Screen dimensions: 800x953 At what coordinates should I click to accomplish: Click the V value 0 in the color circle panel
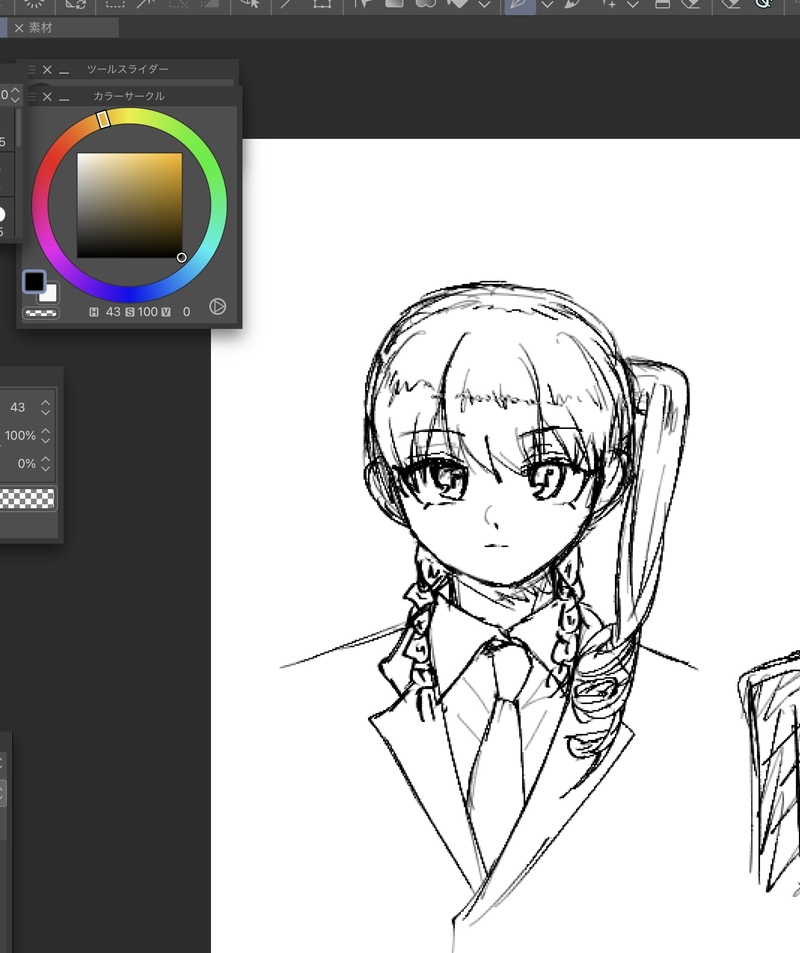pos(187,312)
